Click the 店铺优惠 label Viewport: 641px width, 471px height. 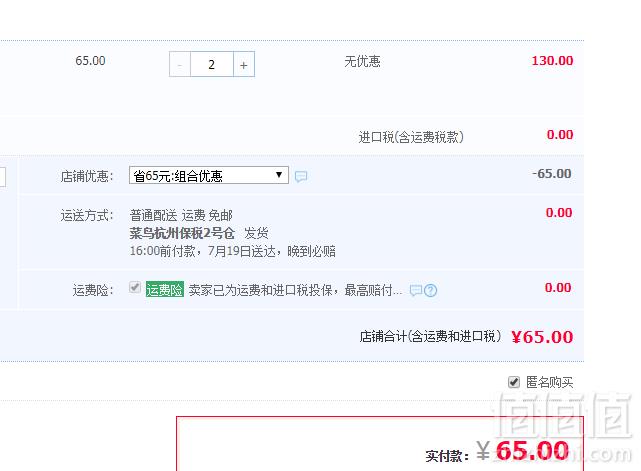click(x=87, y=176)
